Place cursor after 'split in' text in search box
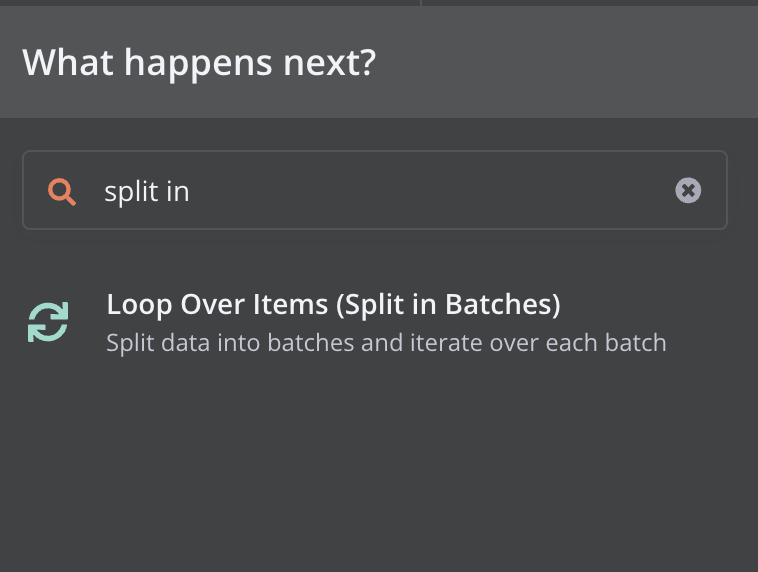The width and height of the screenshot is (758, 572). (x=190, y=191)
